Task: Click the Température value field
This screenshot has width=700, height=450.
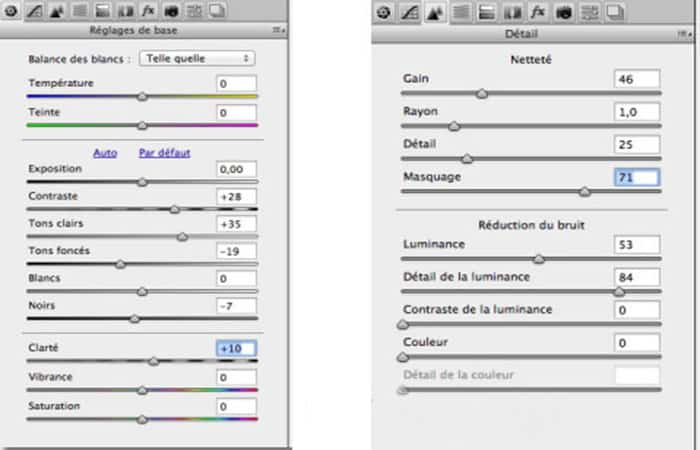Action: coord(236,83)
